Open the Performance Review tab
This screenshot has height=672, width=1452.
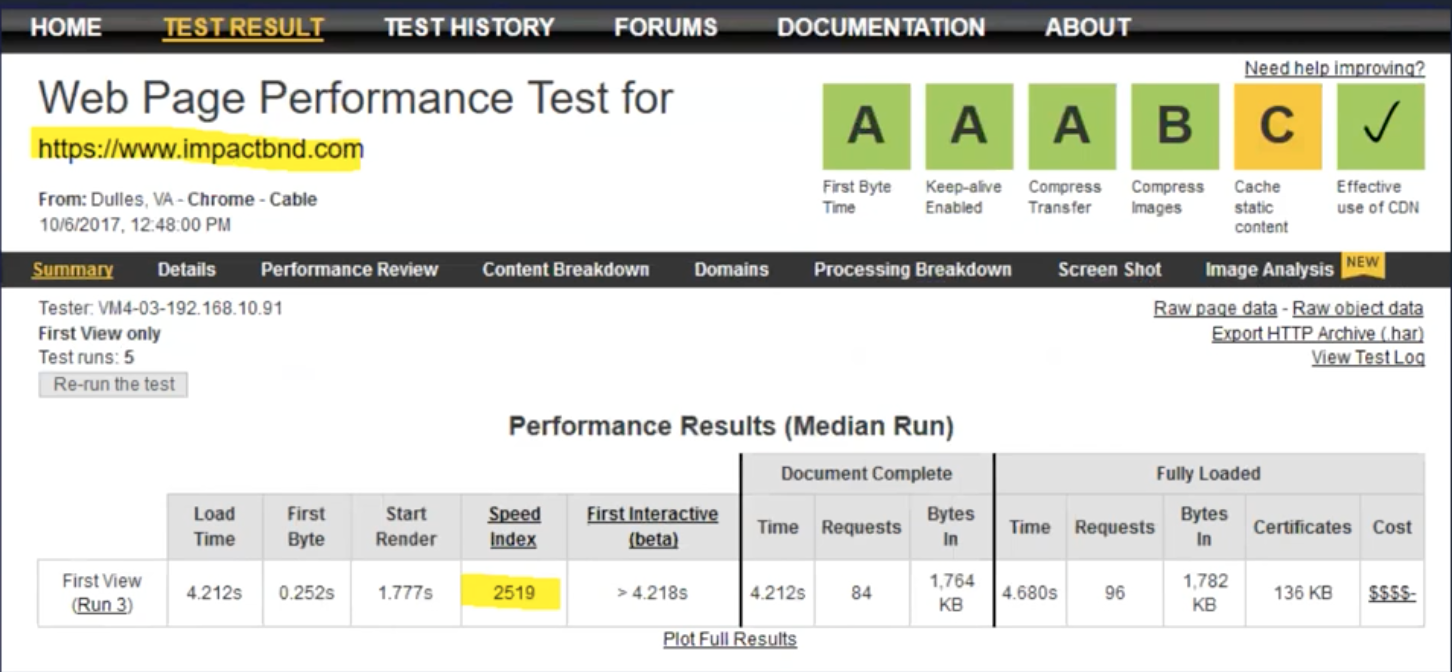click(x=349, y=270)
